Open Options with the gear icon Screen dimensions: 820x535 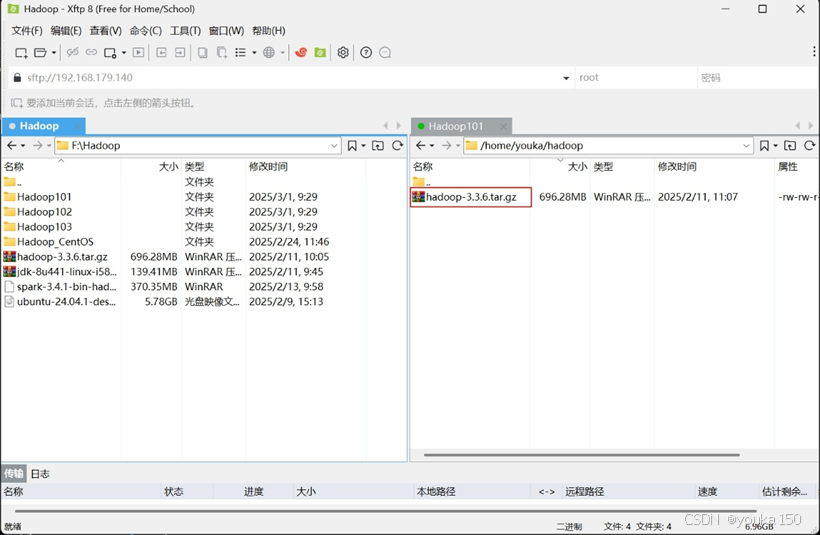tap(343, 52)
